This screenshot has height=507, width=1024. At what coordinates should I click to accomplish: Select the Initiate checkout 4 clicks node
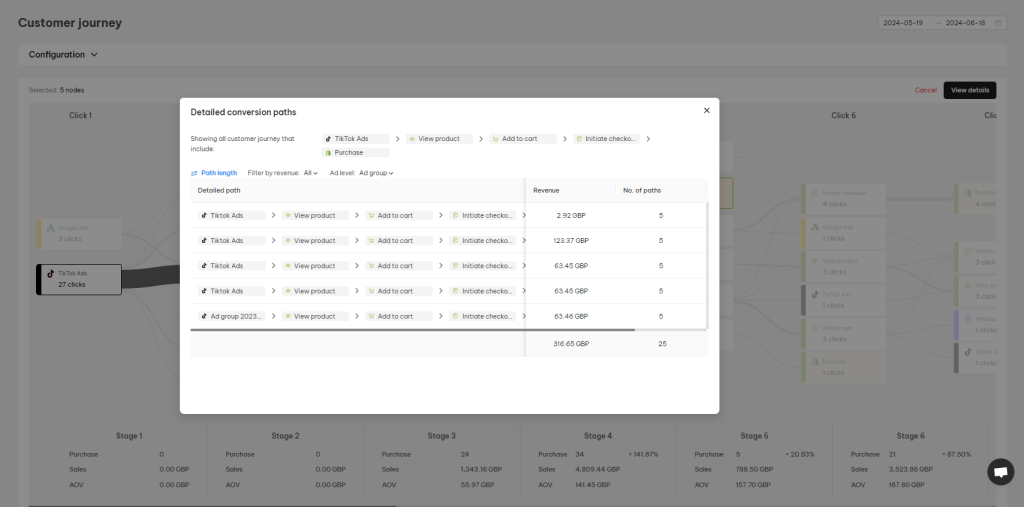[x=843, y=199]
